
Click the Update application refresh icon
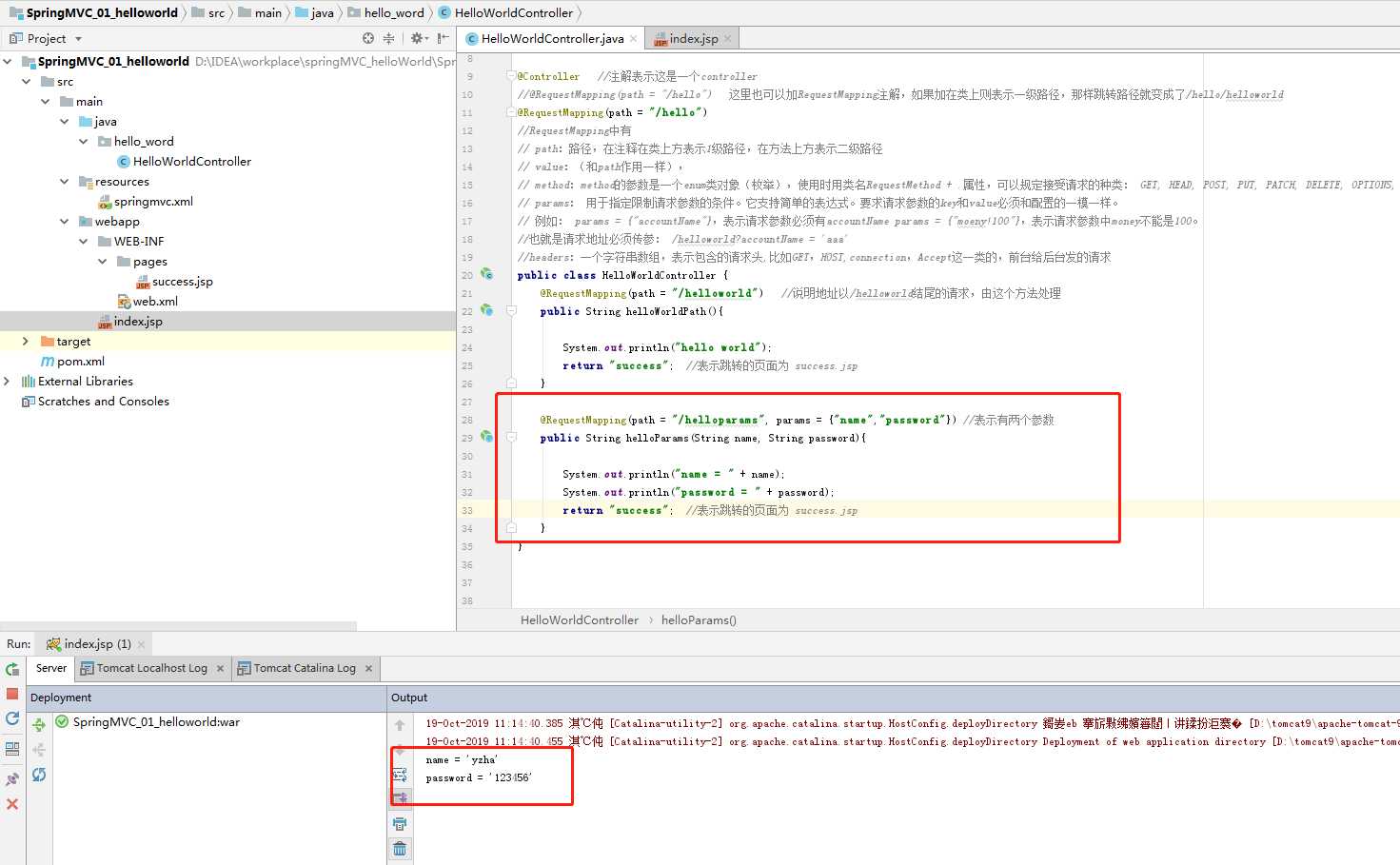[12, 718]
